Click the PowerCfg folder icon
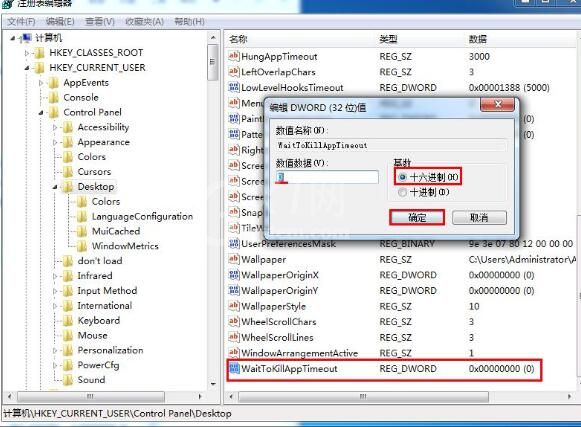 pyautogui.click(x=68, y=365)
